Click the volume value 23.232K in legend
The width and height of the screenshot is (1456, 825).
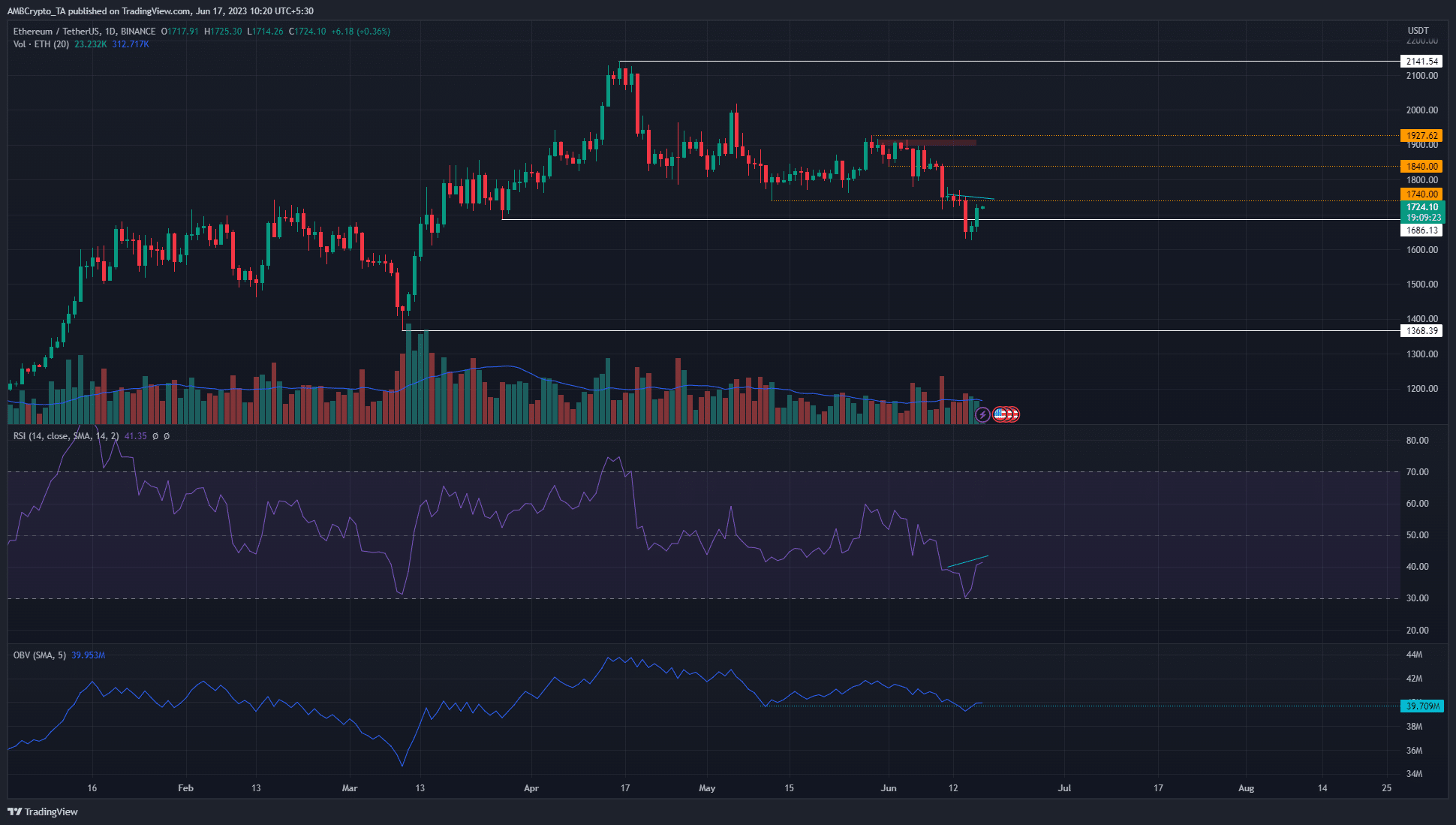(91, 44)
